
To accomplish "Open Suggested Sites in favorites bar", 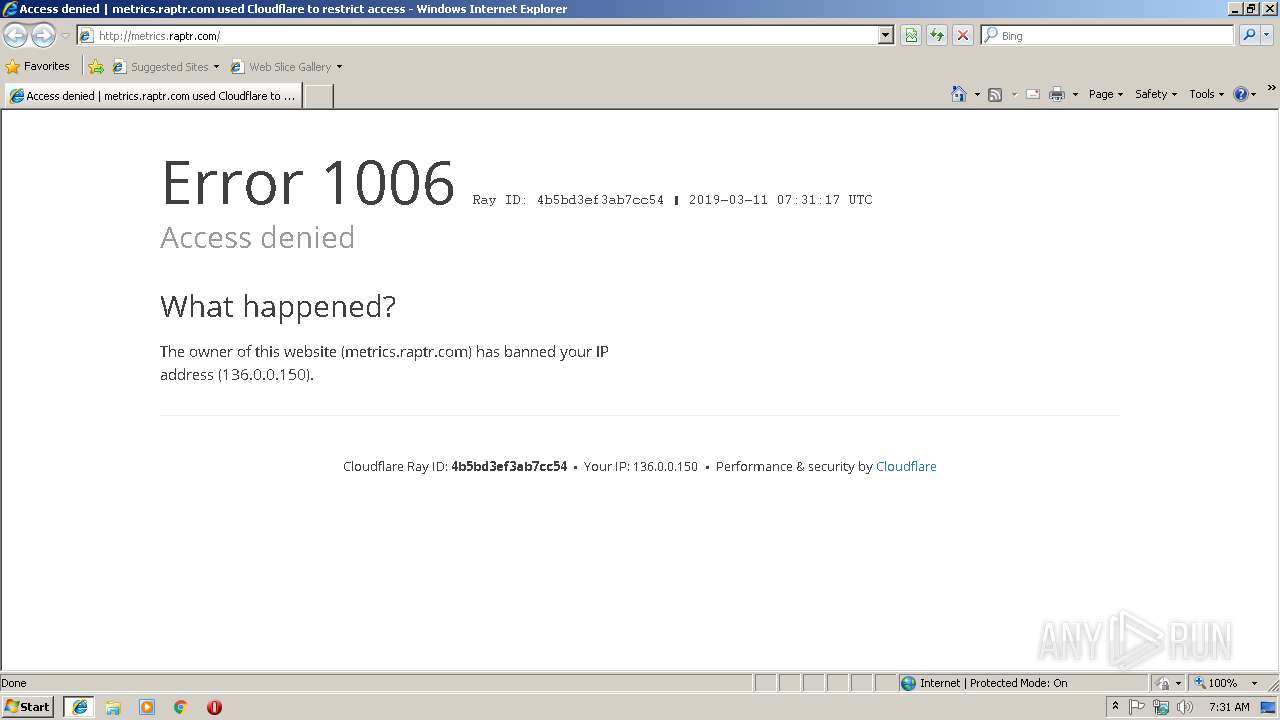I will [x=165, y=67].
